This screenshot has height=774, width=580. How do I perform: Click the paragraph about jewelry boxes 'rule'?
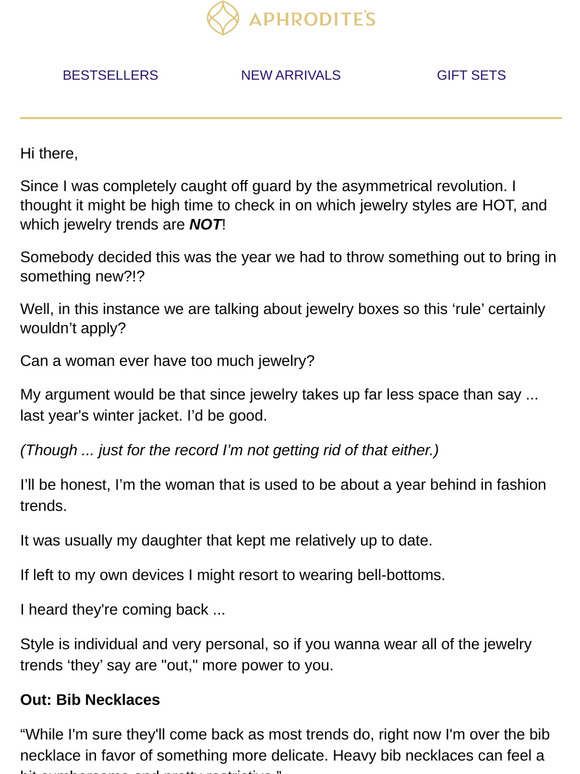point(283,318)
